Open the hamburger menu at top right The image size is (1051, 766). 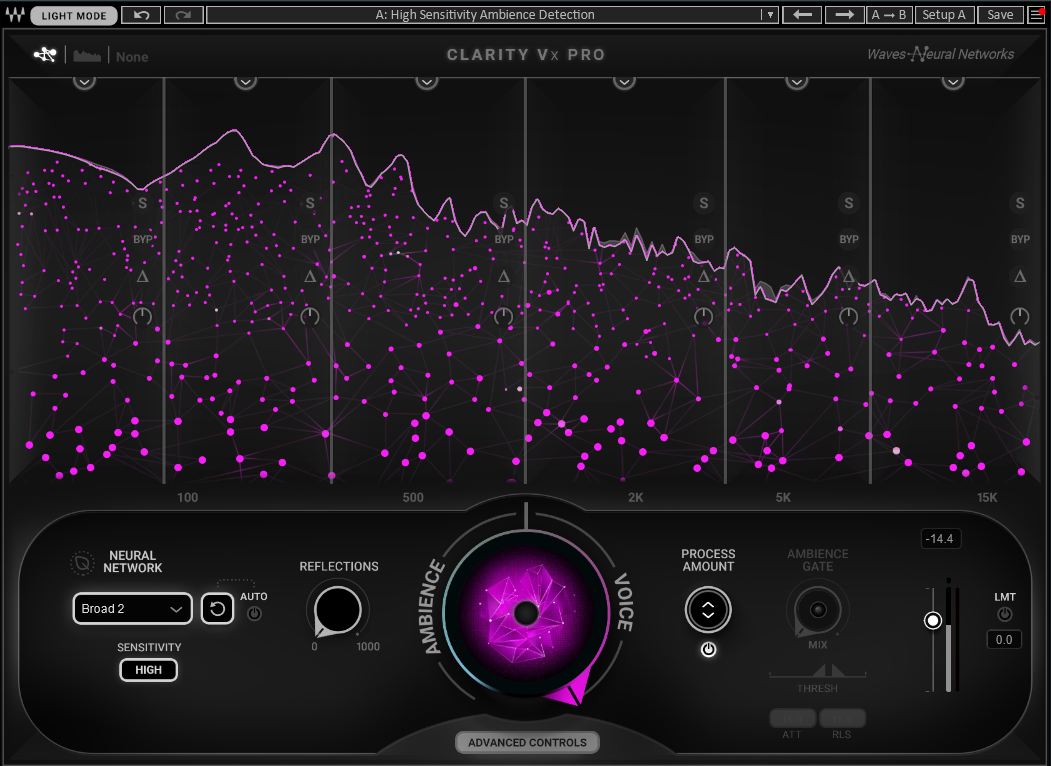[1036, 15]
